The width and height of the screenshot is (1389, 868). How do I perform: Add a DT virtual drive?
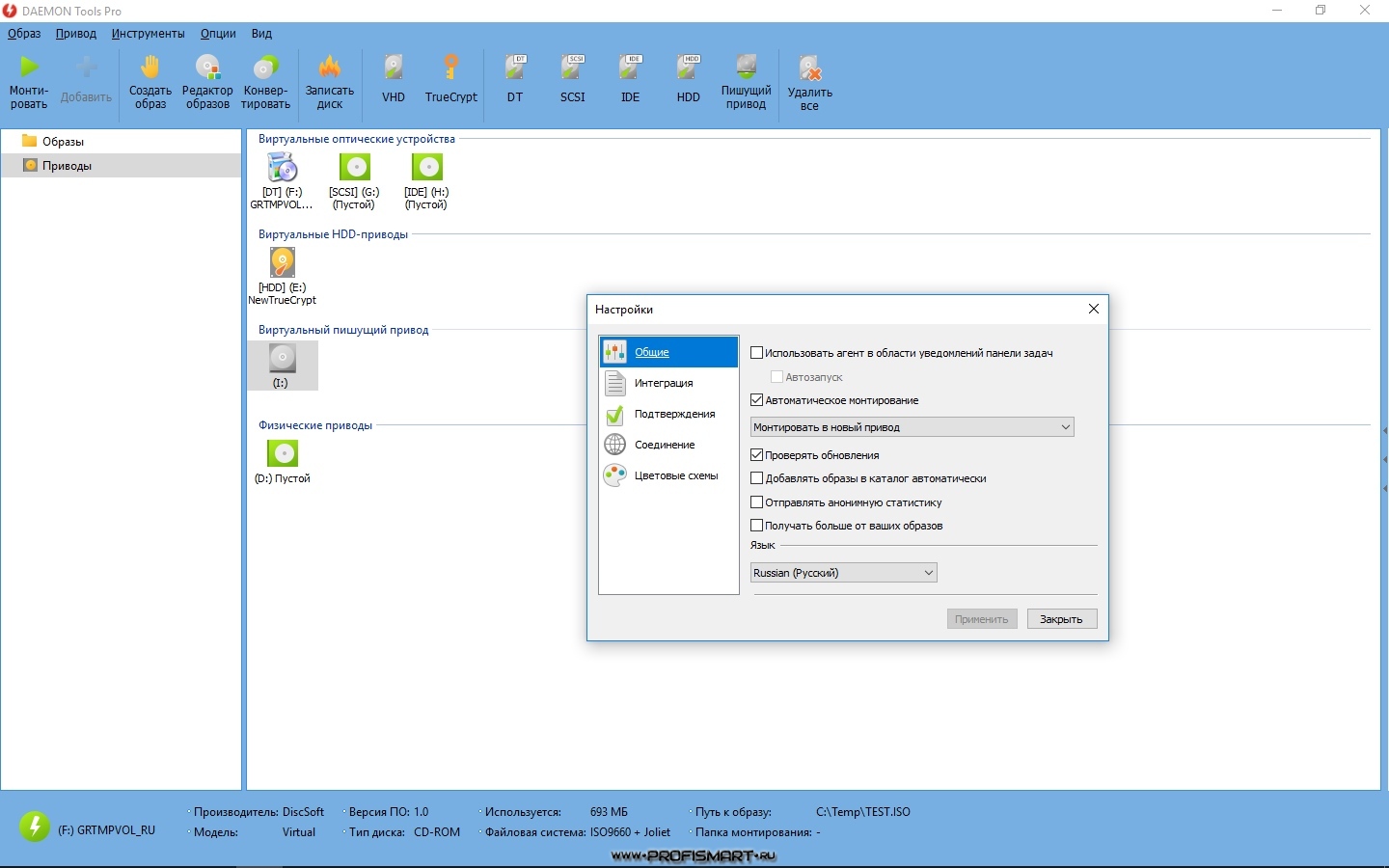(x=515, y=79)
